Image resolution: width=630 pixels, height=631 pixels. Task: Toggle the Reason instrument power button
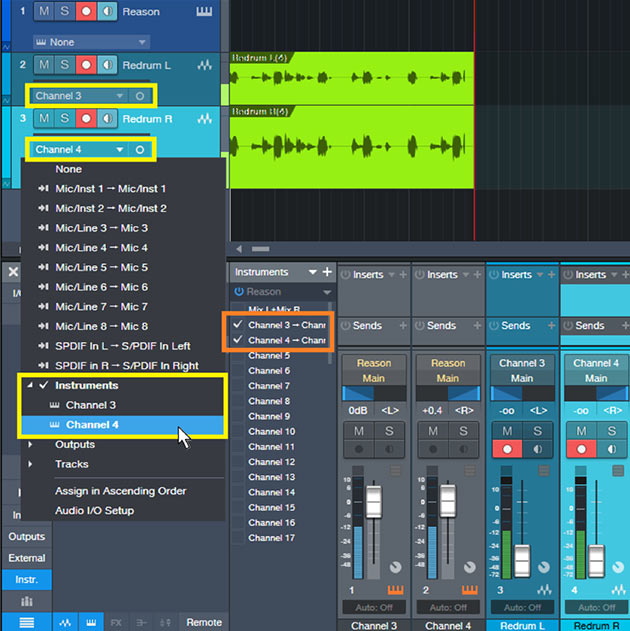pos(239,292)
